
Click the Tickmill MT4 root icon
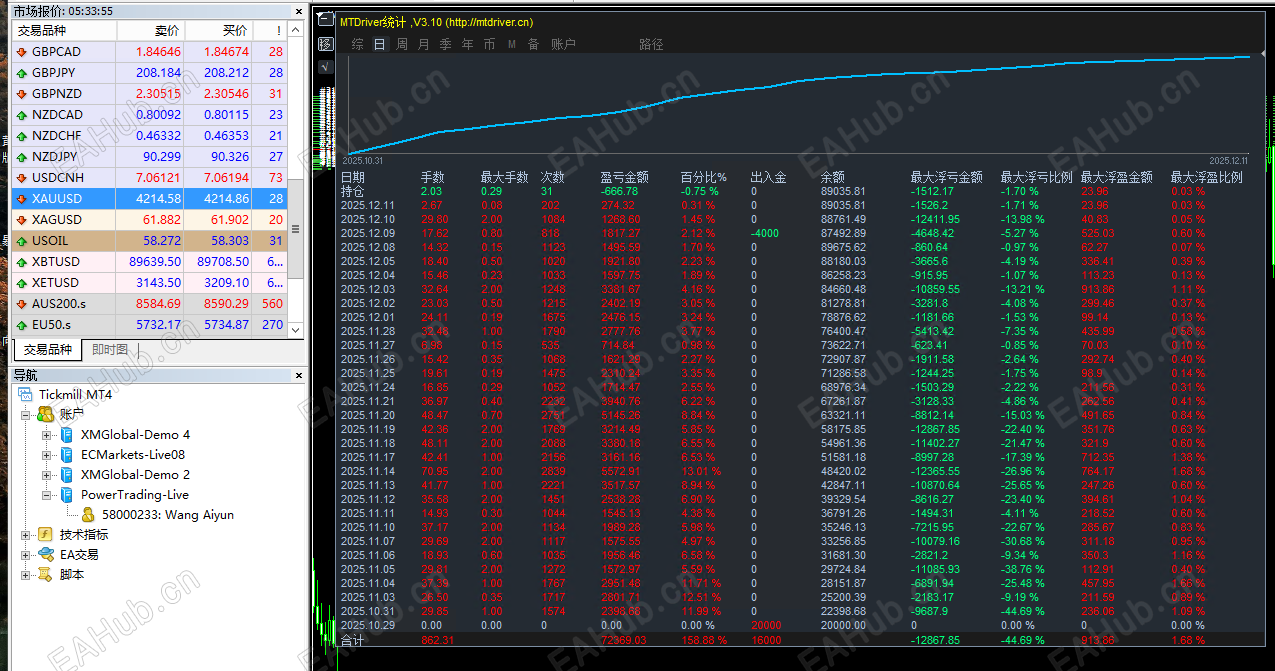pos(23,395)
